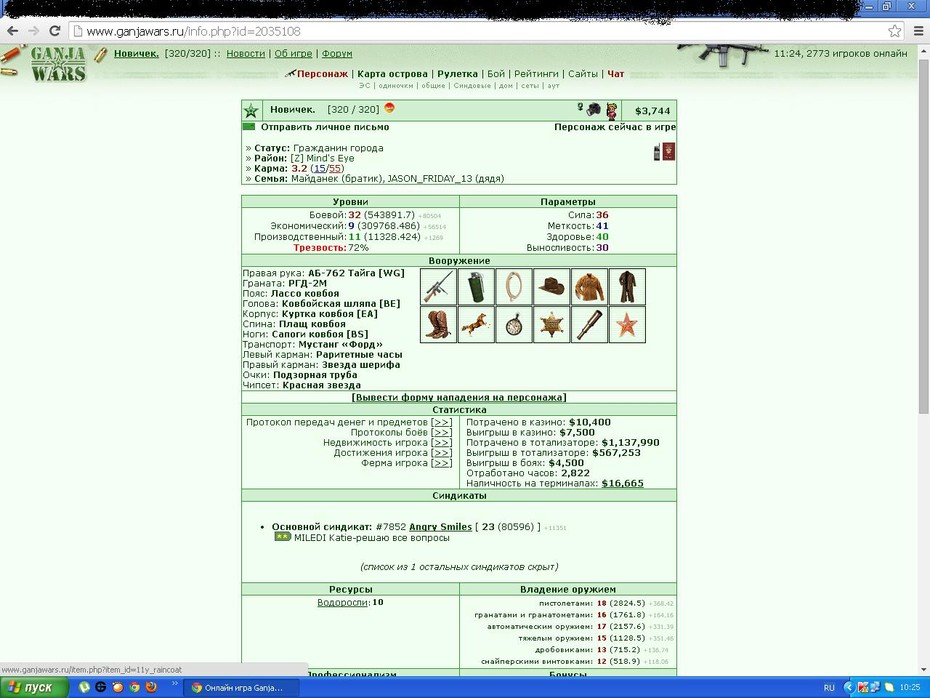Click the green envelope personal letter icon

(x=249, y=127)
